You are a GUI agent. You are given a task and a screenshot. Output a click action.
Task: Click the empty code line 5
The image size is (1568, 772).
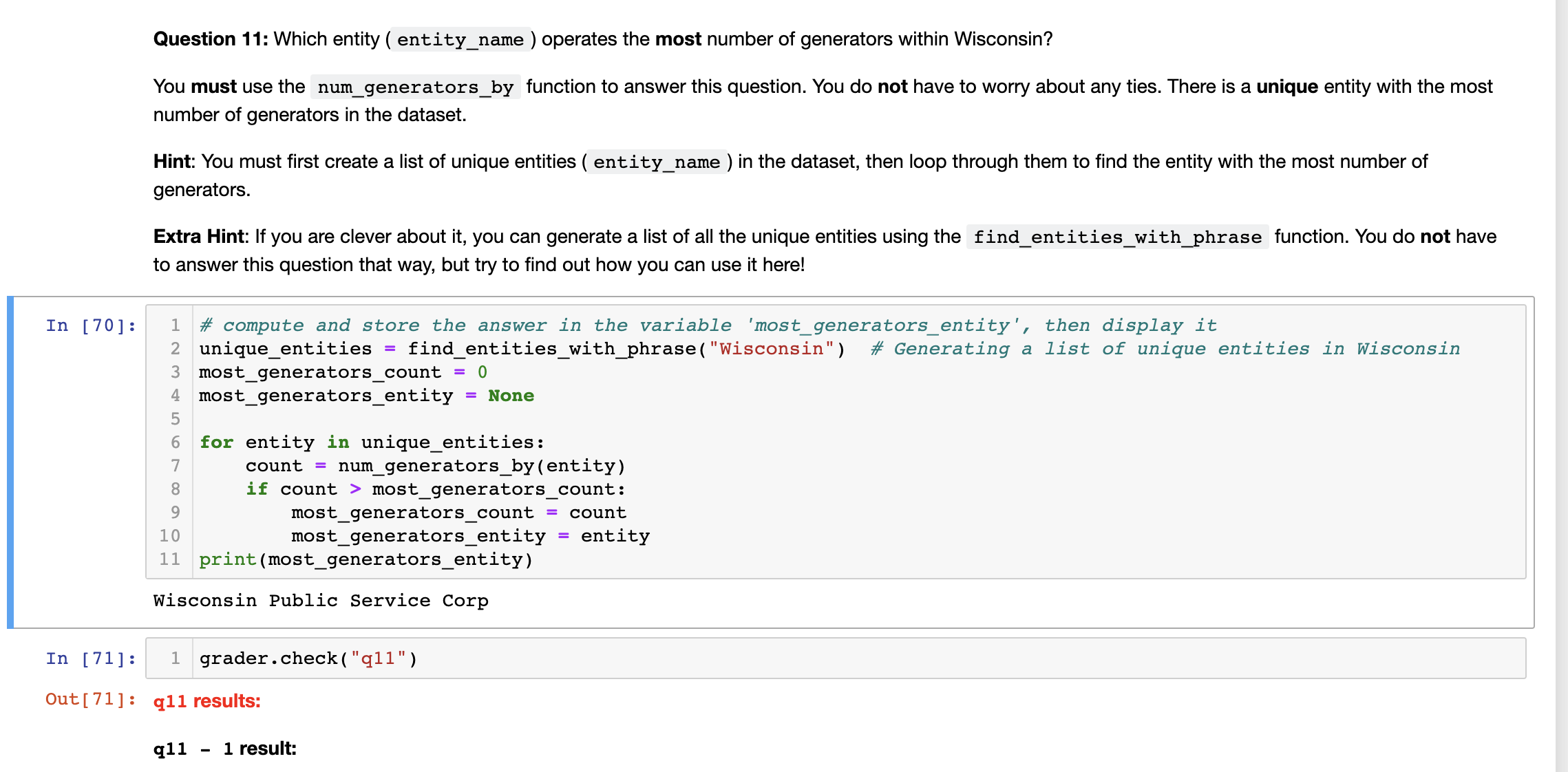tap(482, 419)
